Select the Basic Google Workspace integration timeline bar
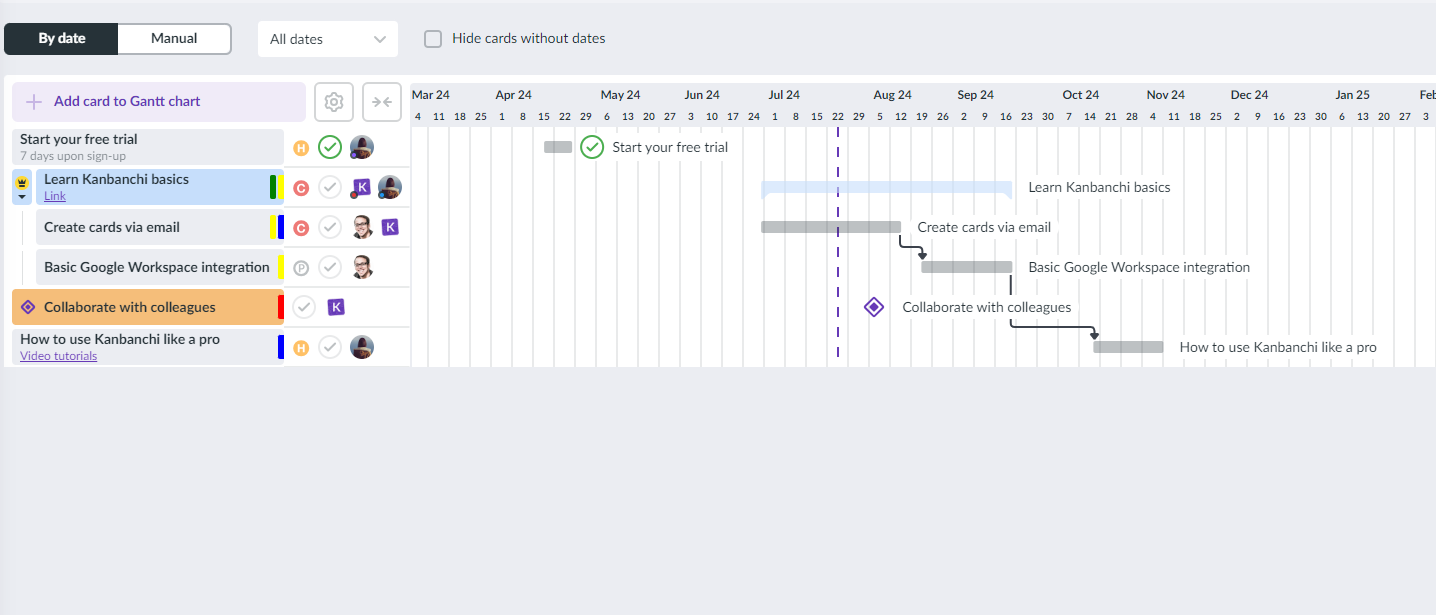The height and width of the screenshot is (615, 1436). [x=967, y=267]
